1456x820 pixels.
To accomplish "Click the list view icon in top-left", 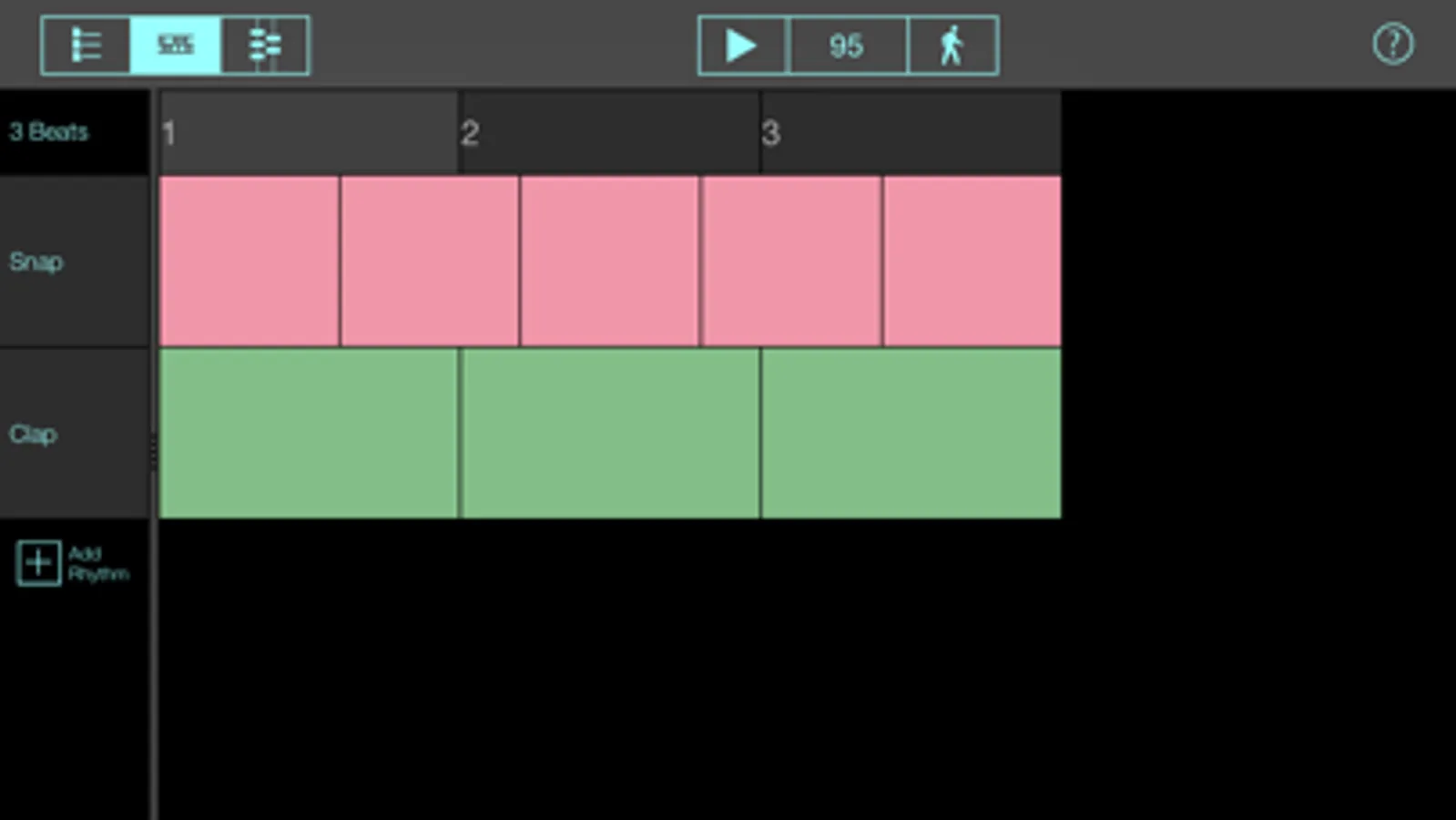I will [86, 45].
